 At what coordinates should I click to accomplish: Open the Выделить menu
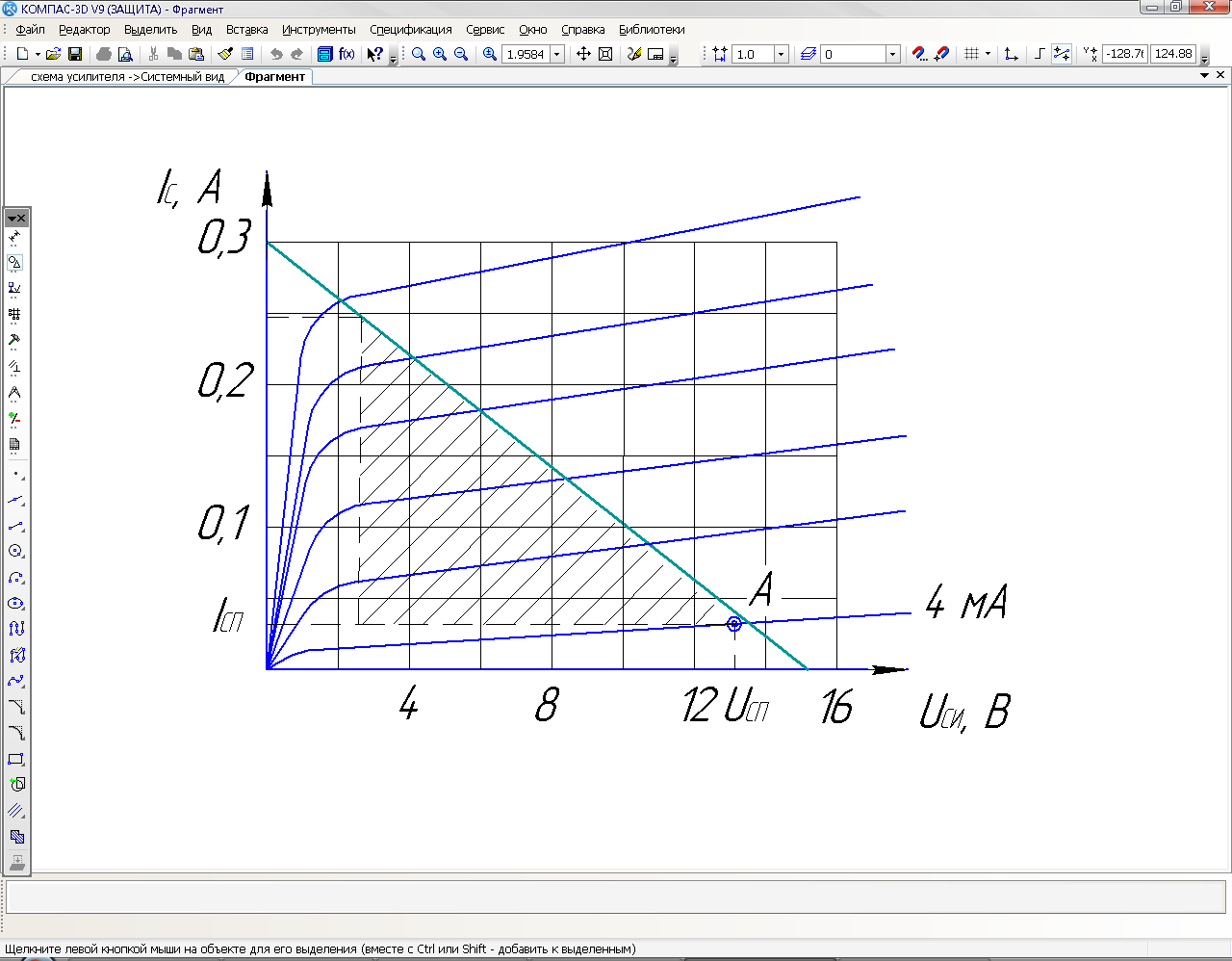point(151,30)
